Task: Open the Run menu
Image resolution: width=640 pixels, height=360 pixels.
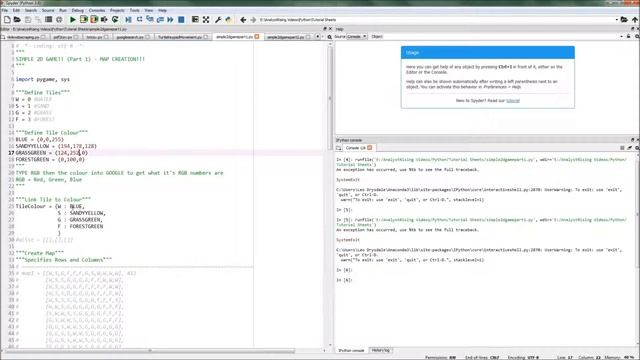Action: click(x=63, y=10)
